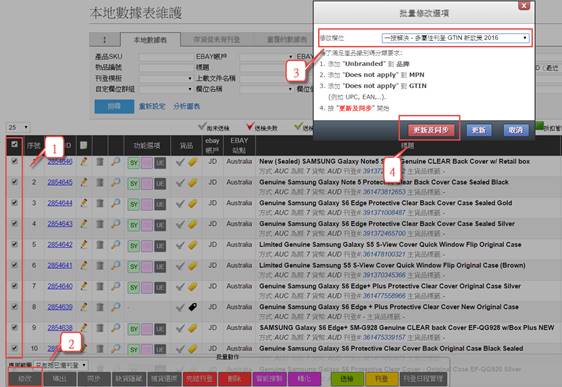Toggle the select-all checkbox in the table header

(x=14, y=144)
